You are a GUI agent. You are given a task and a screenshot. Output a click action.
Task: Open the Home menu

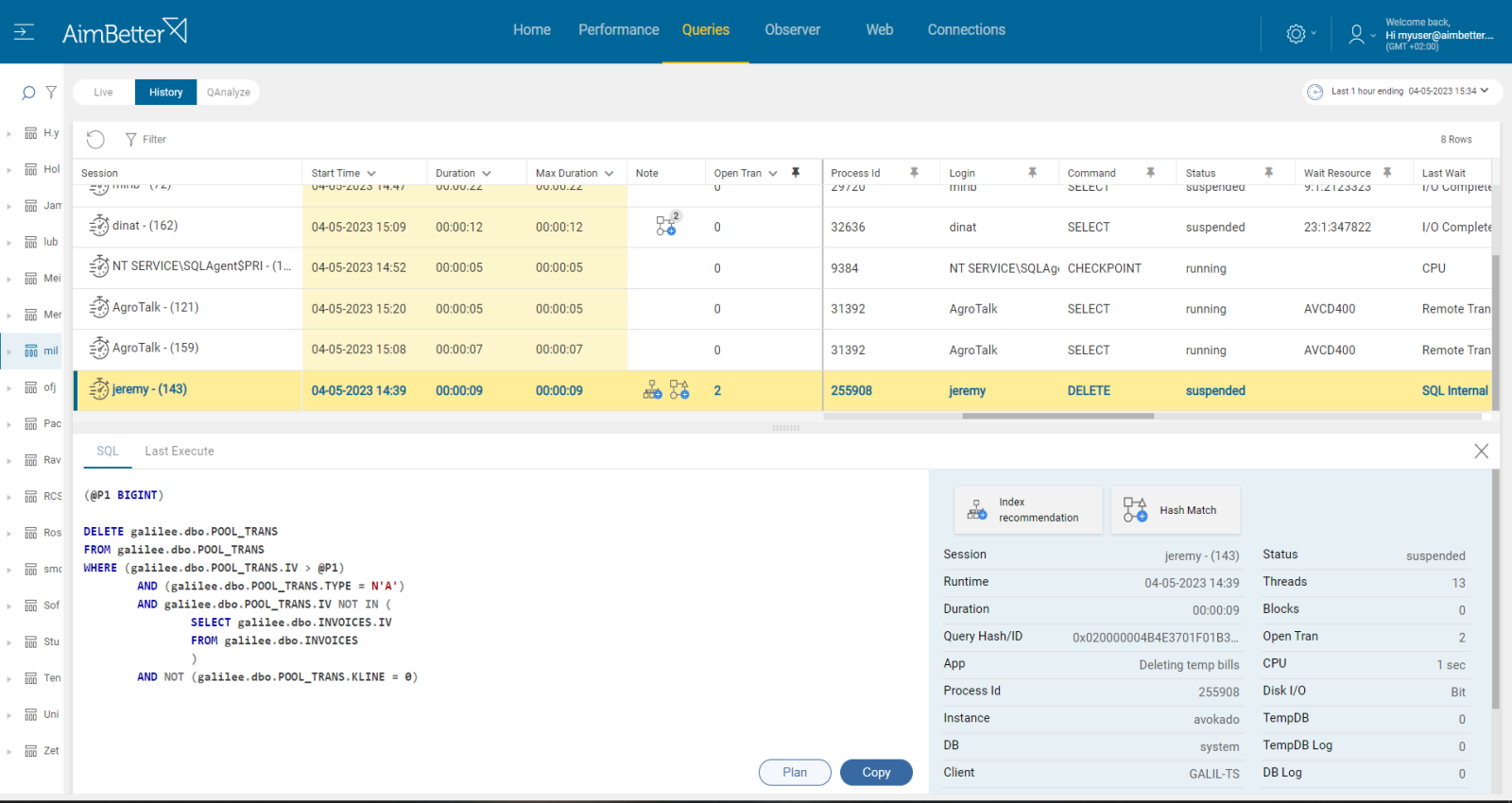click(x=532, y=30)
